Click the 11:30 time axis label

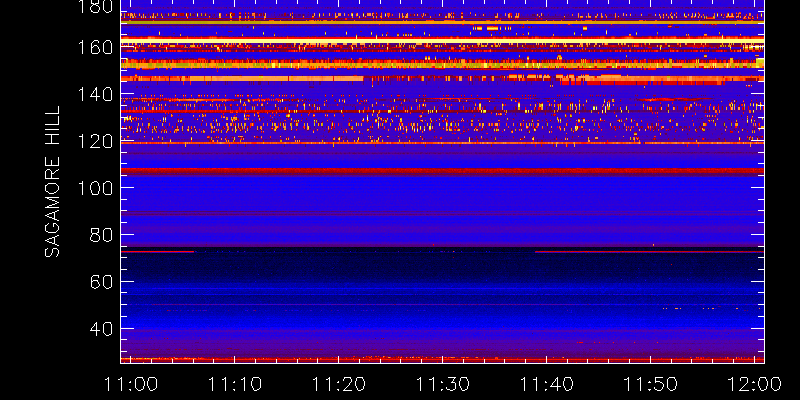point(442,384)
